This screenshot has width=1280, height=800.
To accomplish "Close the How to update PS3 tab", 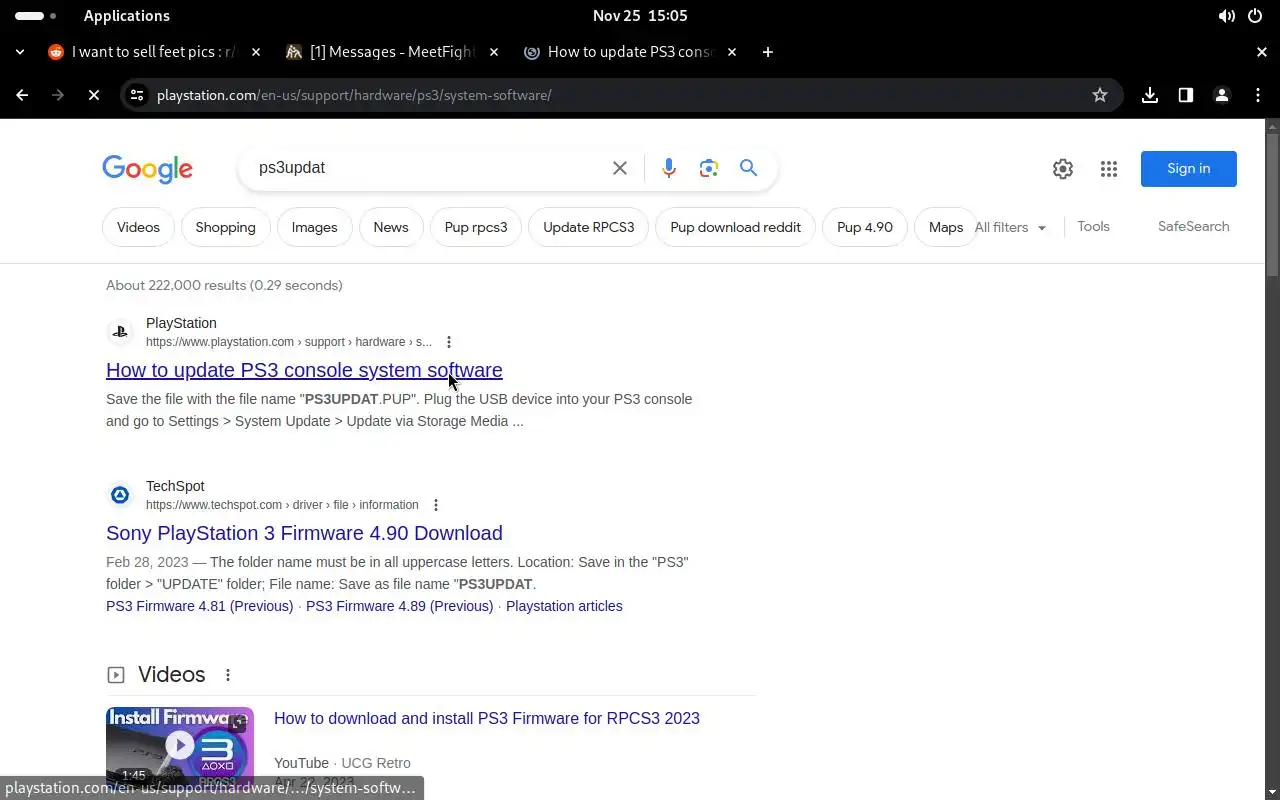I will click(x=732, y=52).
